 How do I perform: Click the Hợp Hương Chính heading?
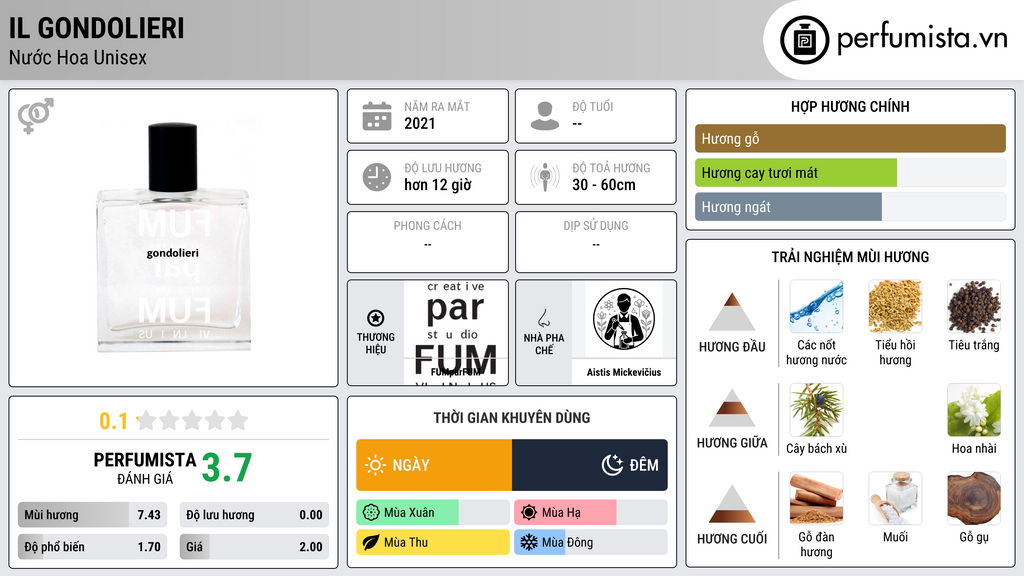850,106
